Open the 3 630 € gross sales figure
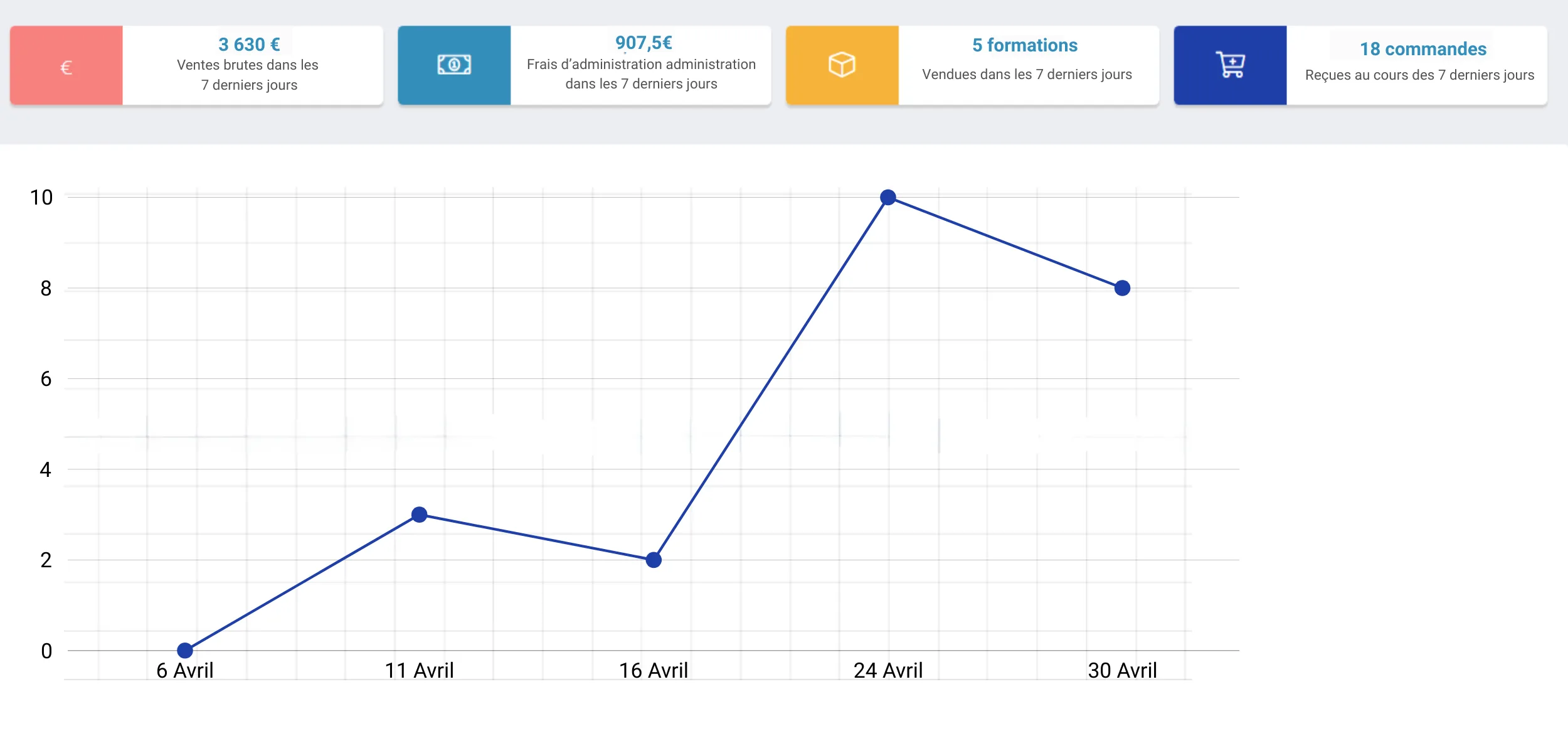 tap(249, 45)
